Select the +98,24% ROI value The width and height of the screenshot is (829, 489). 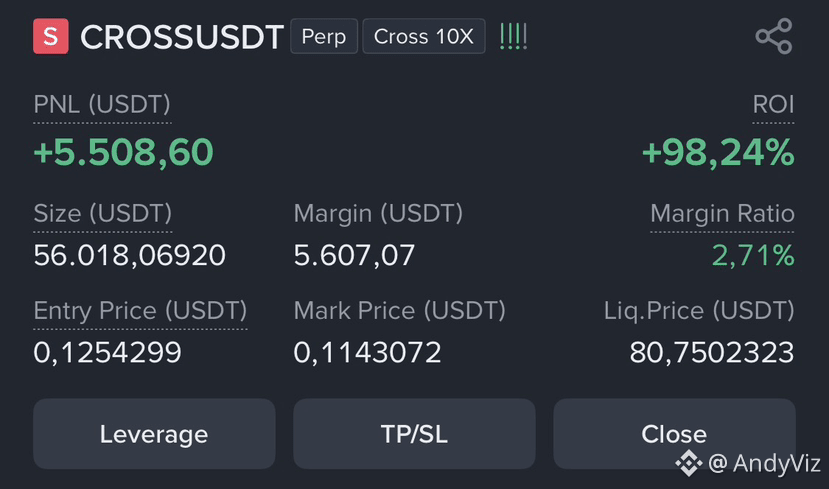pos(718,152)
